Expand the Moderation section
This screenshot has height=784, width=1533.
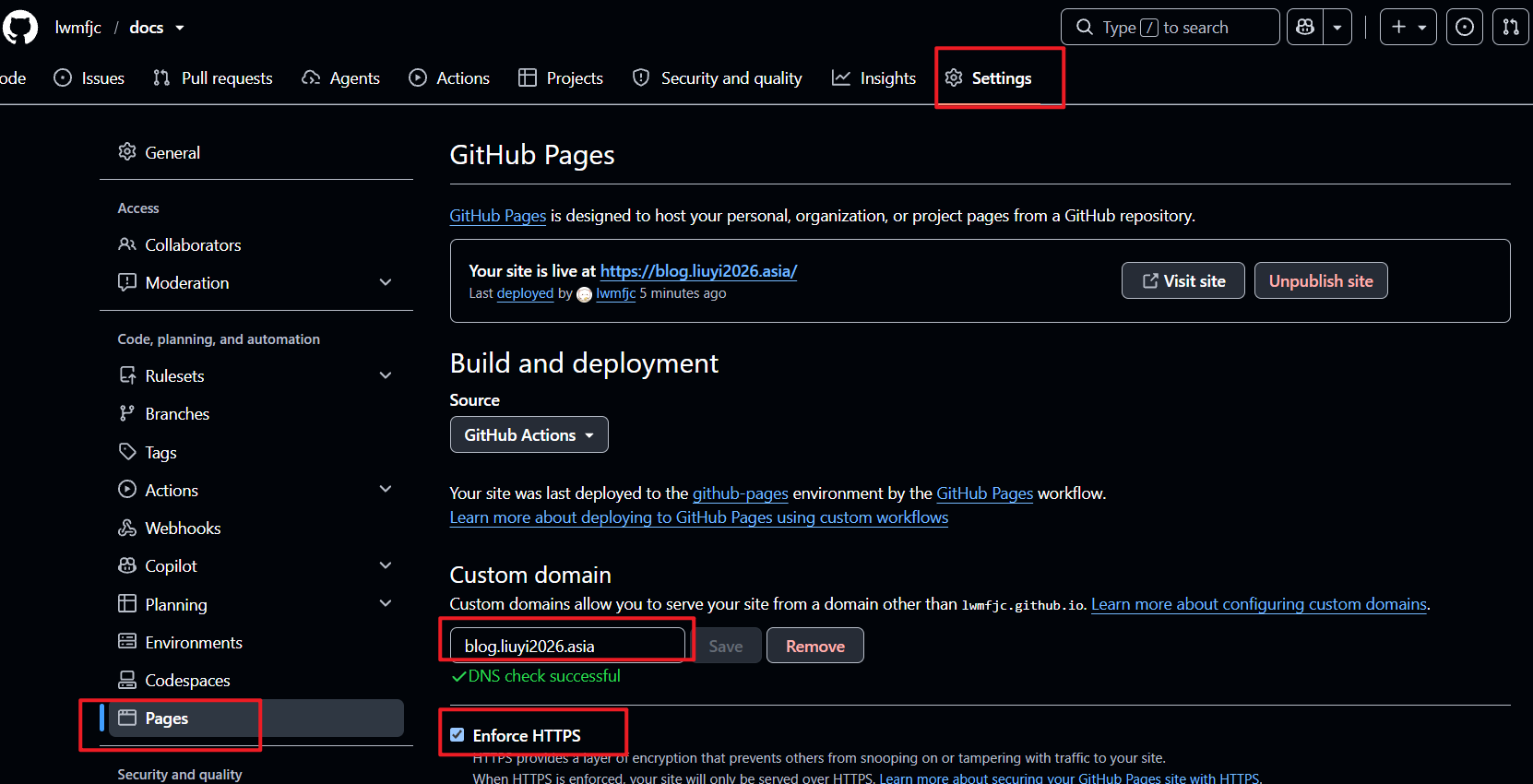click(x=386, y=283)
